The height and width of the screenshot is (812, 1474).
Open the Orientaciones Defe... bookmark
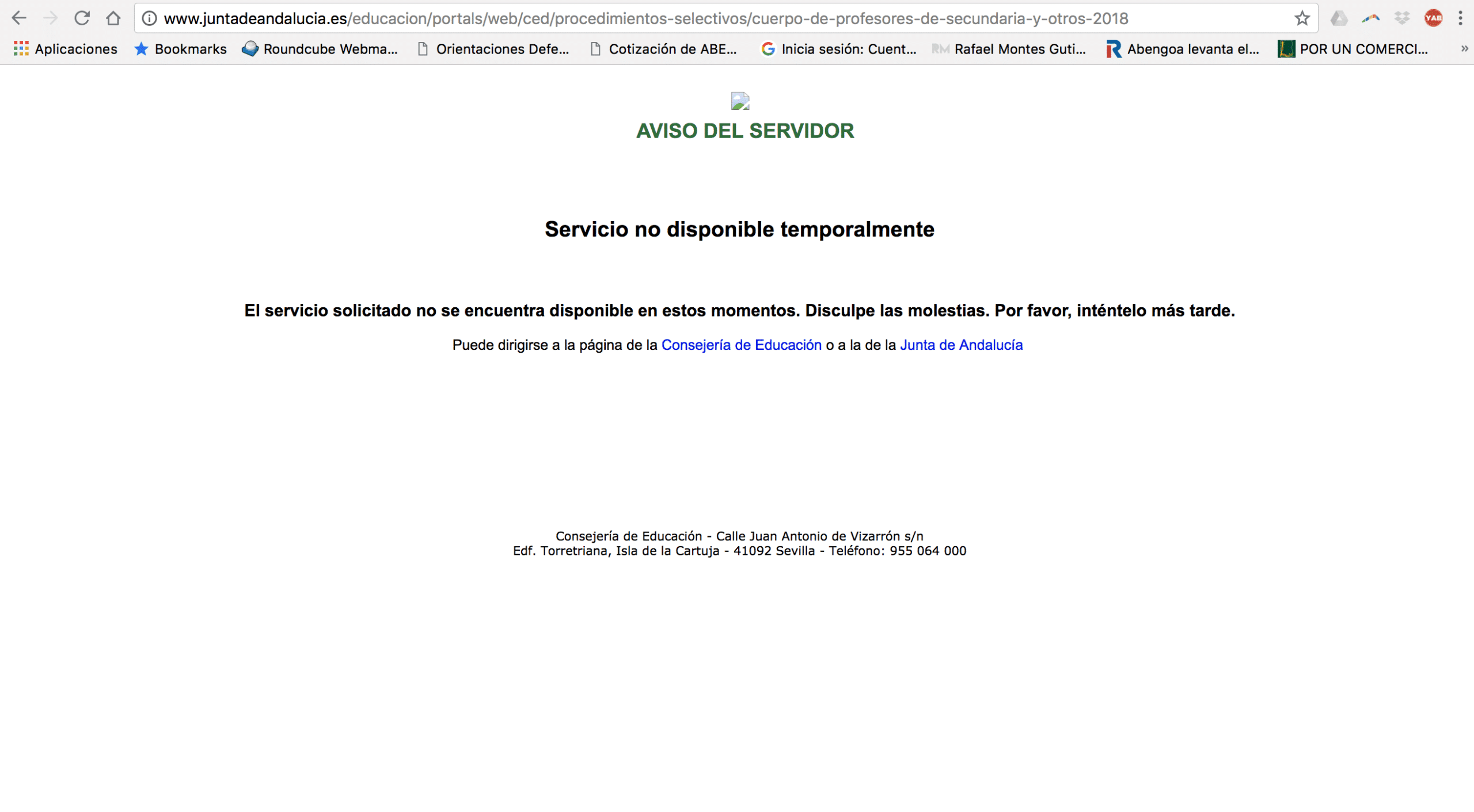(493, 49)
